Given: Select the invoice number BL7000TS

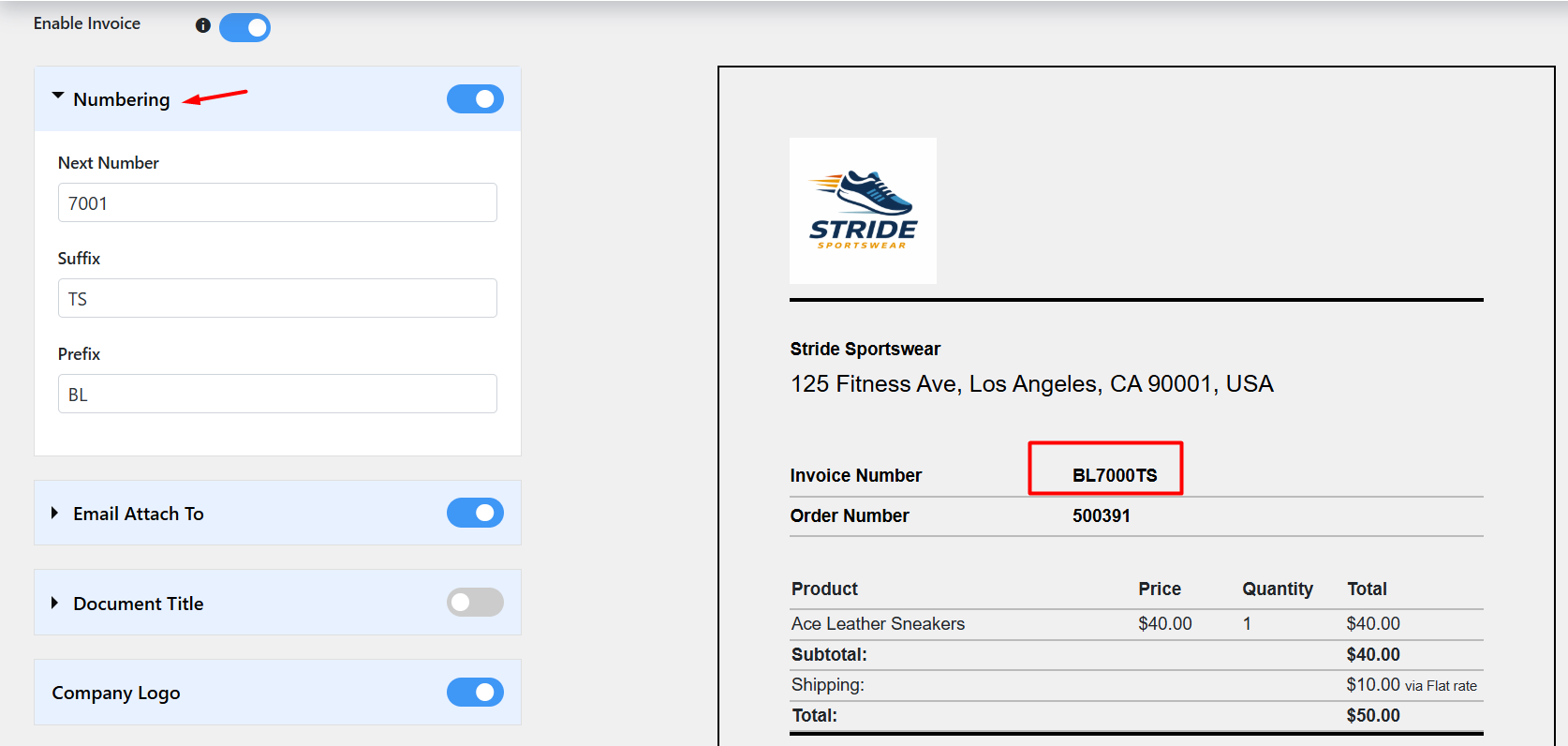Looking at the screenshot, I should coord(1115,475).
